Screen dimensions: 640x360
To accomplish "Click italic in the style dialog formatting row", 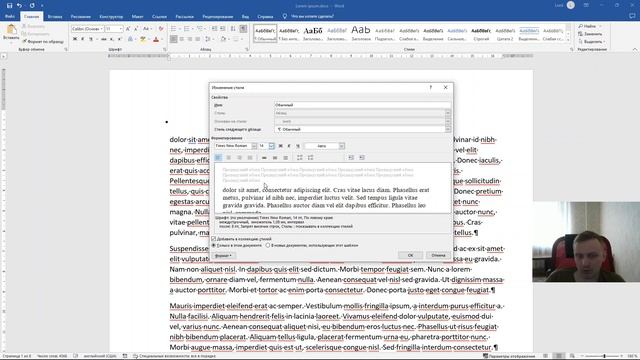I will click(x=289, y=146).
